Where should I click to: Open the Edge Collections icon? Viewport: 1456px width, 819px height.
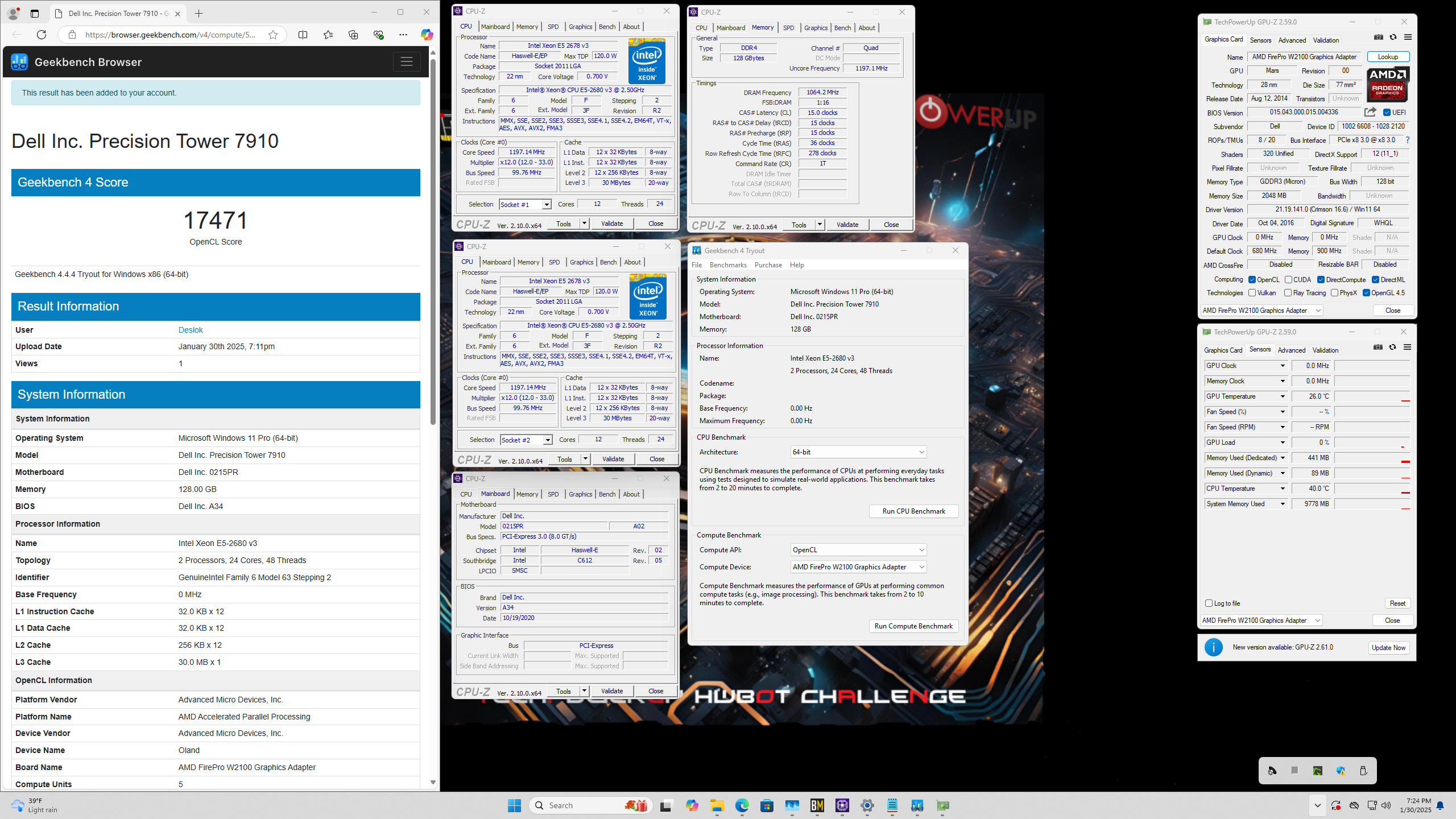(353, 35)
